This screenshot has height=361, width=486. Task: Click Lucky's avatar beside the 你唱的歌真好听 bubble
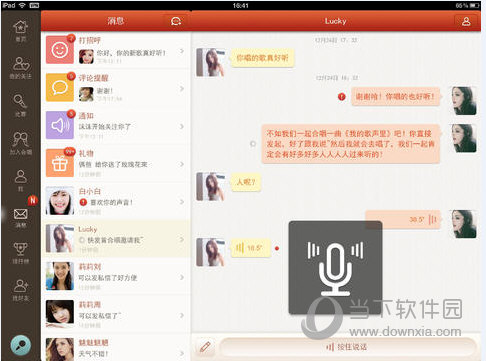click(x=210, y=62)
